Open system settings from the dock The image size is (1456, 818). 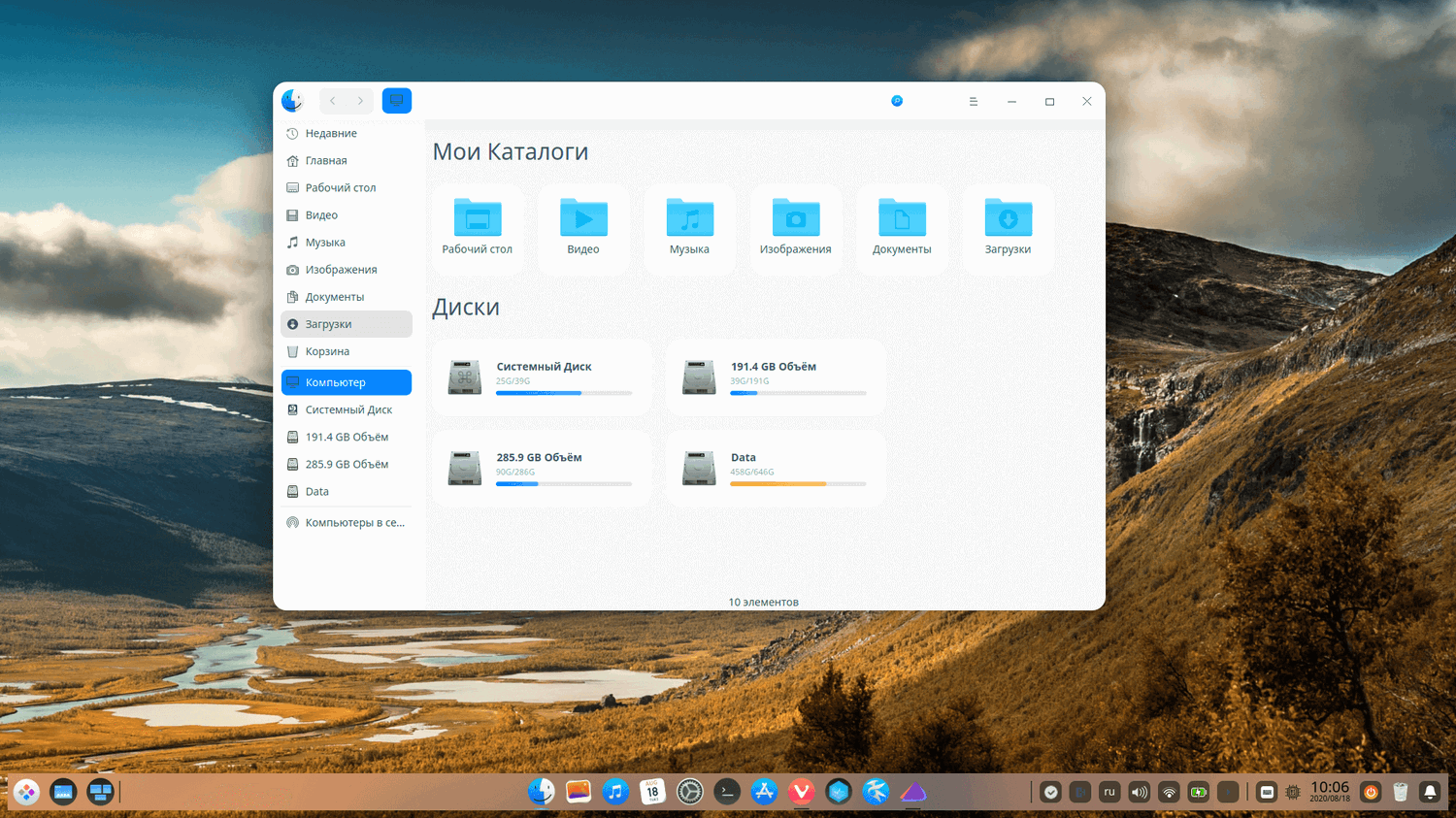click(690, 792)
